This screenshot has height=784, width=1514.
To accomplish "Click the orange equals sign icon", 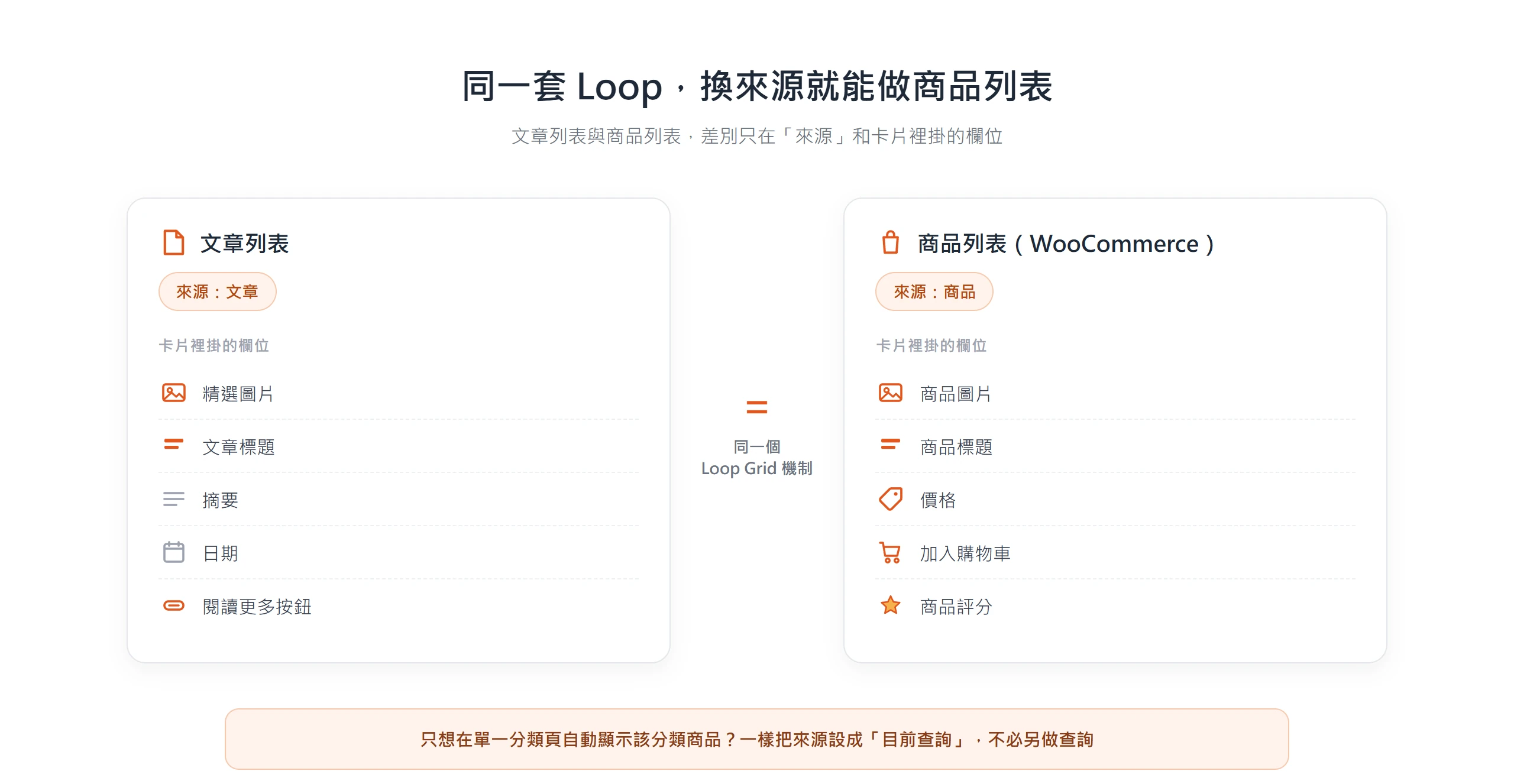I will pyautogui.click(x=756, y=407).
